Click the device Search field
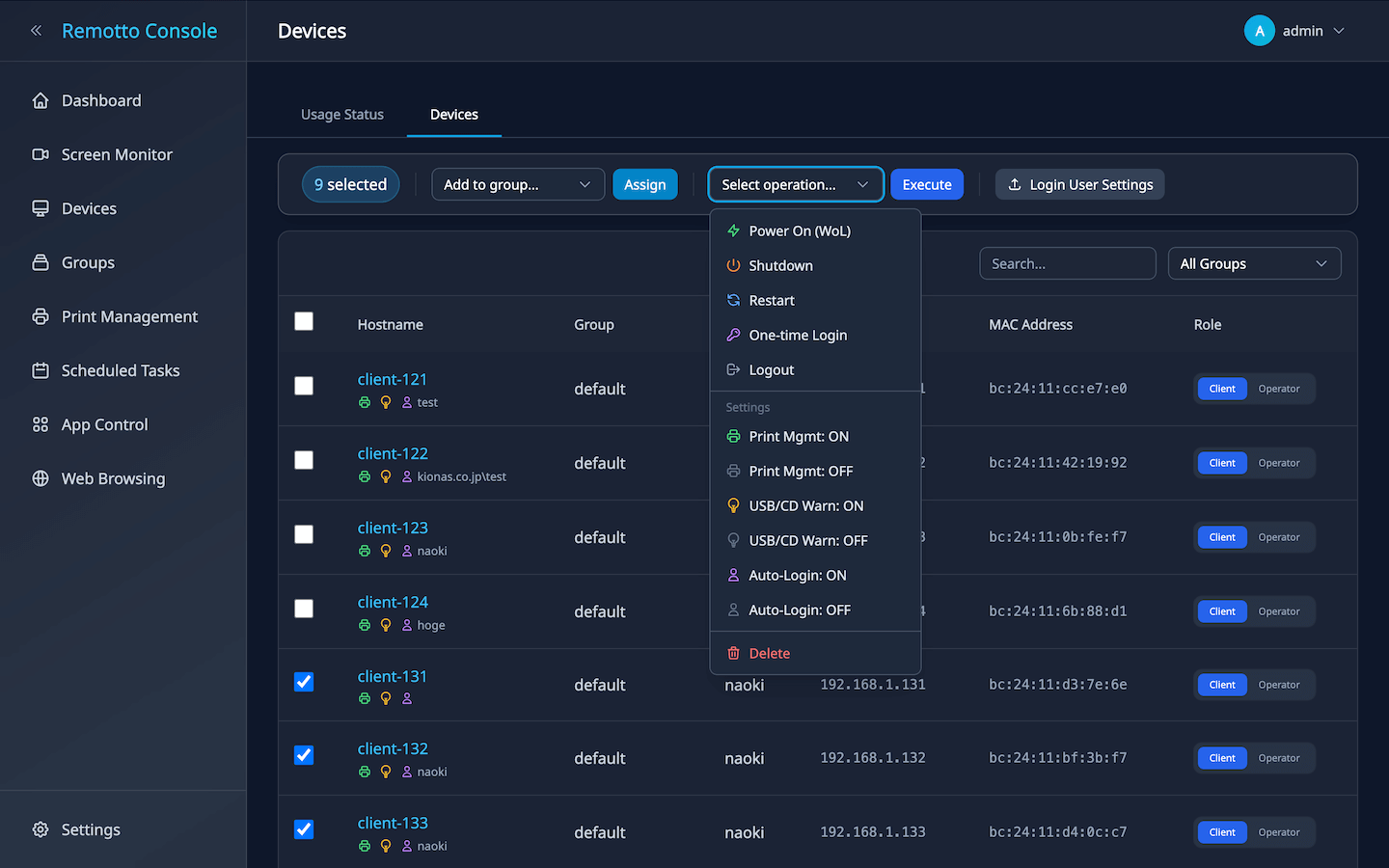 coord(1067,263)
